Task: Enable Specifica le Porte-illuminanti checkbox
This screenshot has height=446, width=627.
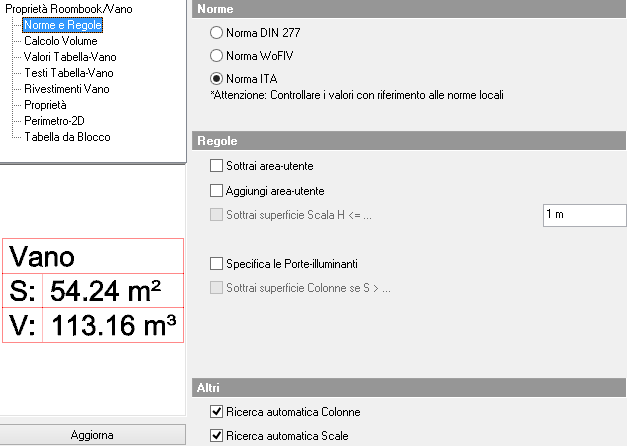Action: (x=216, y=264)
